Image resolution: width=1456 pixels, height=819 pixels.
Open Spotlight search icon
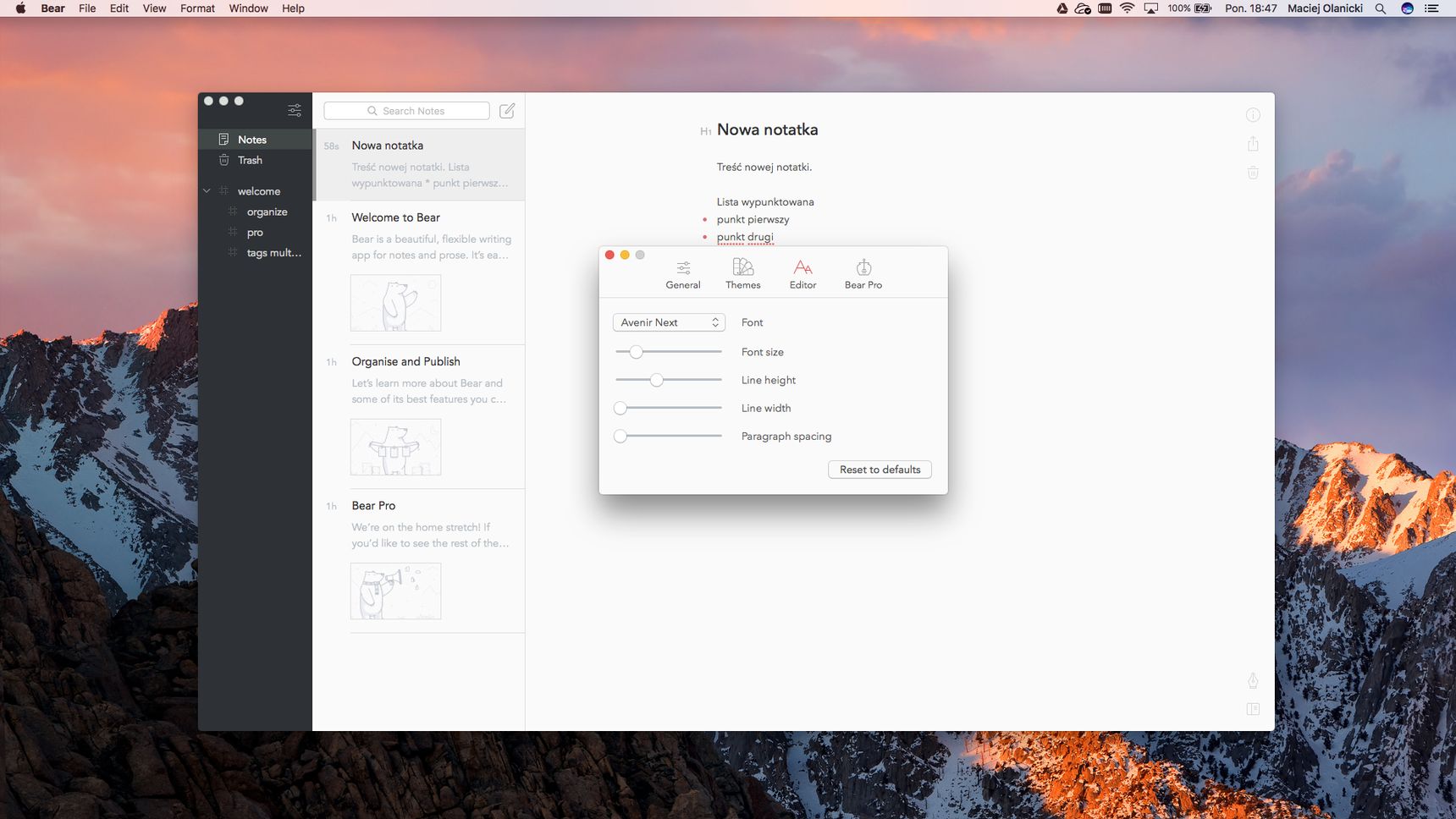[x=1381, y=8]
